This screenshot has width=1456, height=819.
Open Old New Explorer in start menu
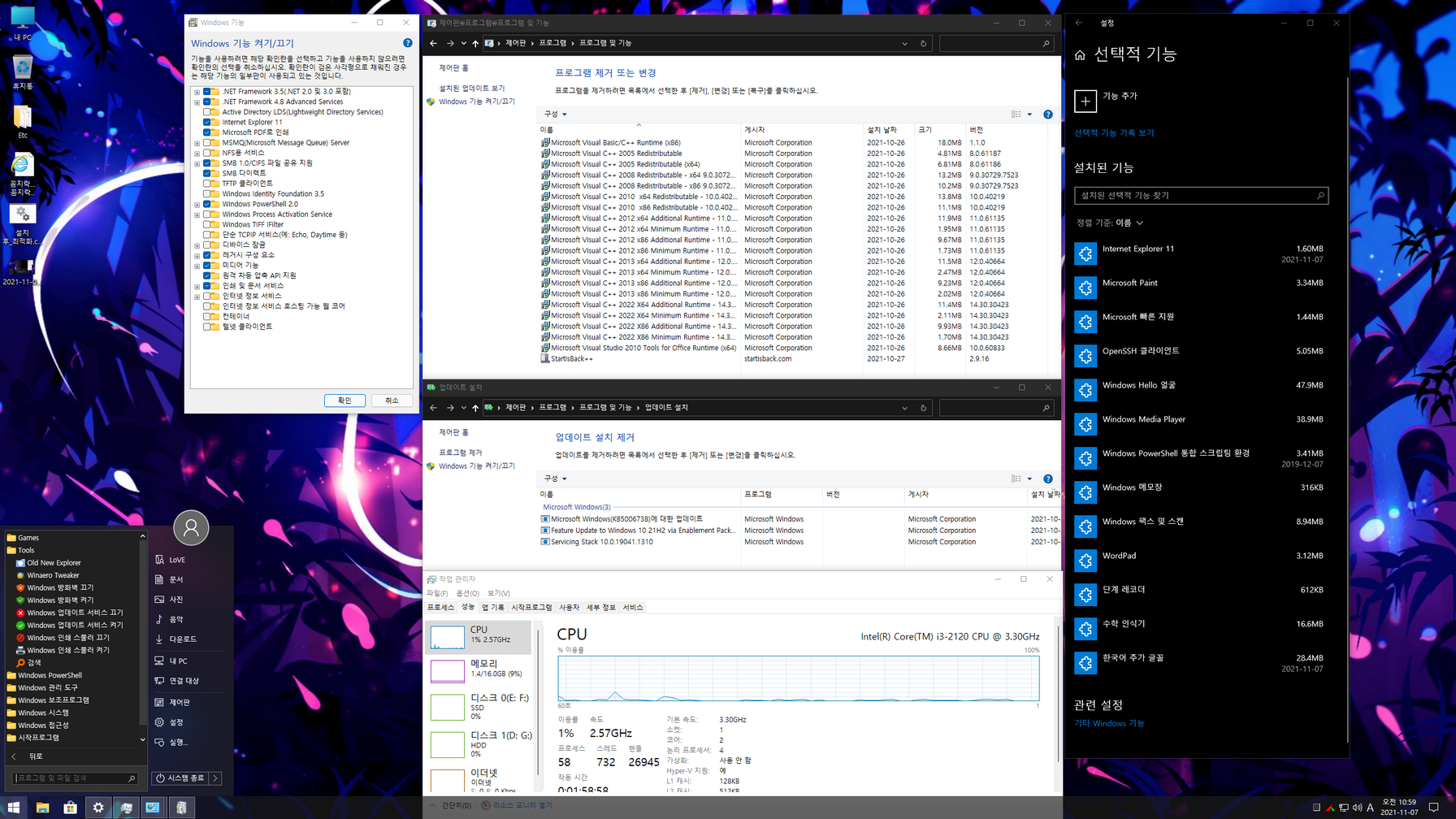click(54, 562)
